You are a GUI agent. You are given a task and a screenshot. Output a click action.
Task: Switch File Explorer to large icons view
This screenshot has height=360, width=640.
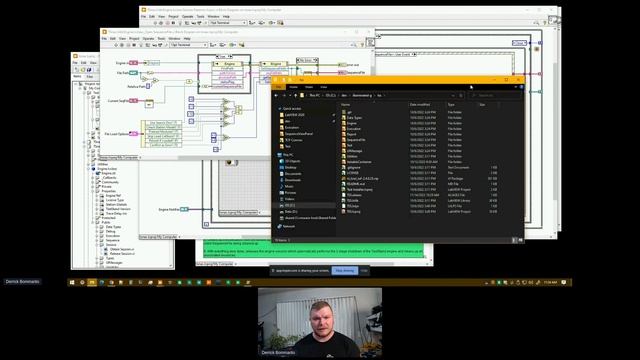(520, 240)
